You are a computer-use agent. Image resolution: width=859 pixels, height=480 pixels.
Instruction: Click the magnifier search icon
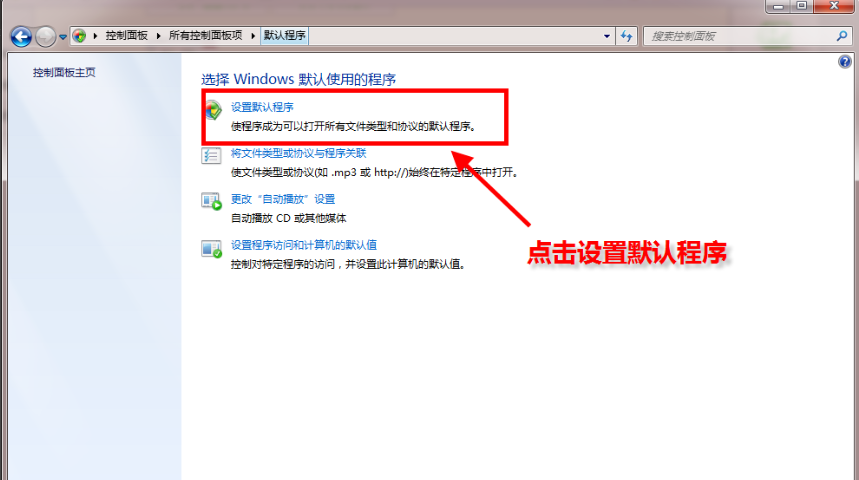click(842, 36)
